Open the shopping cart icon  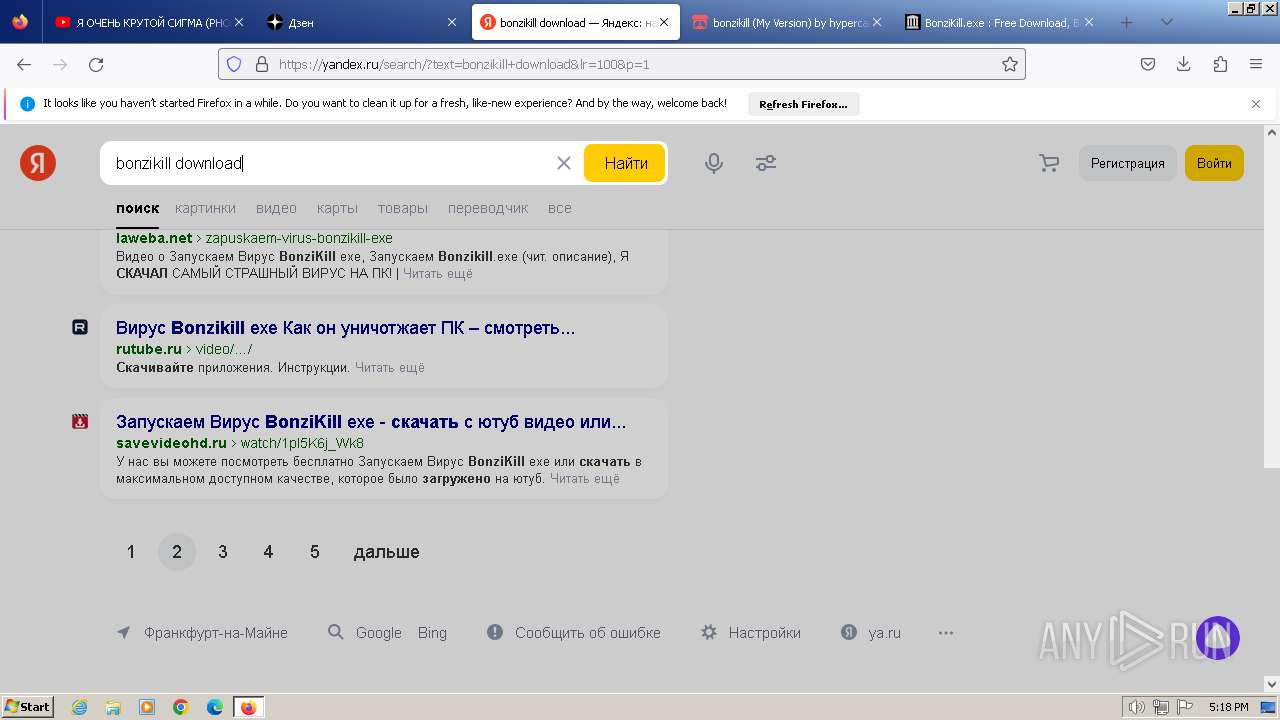[1049, 163]
